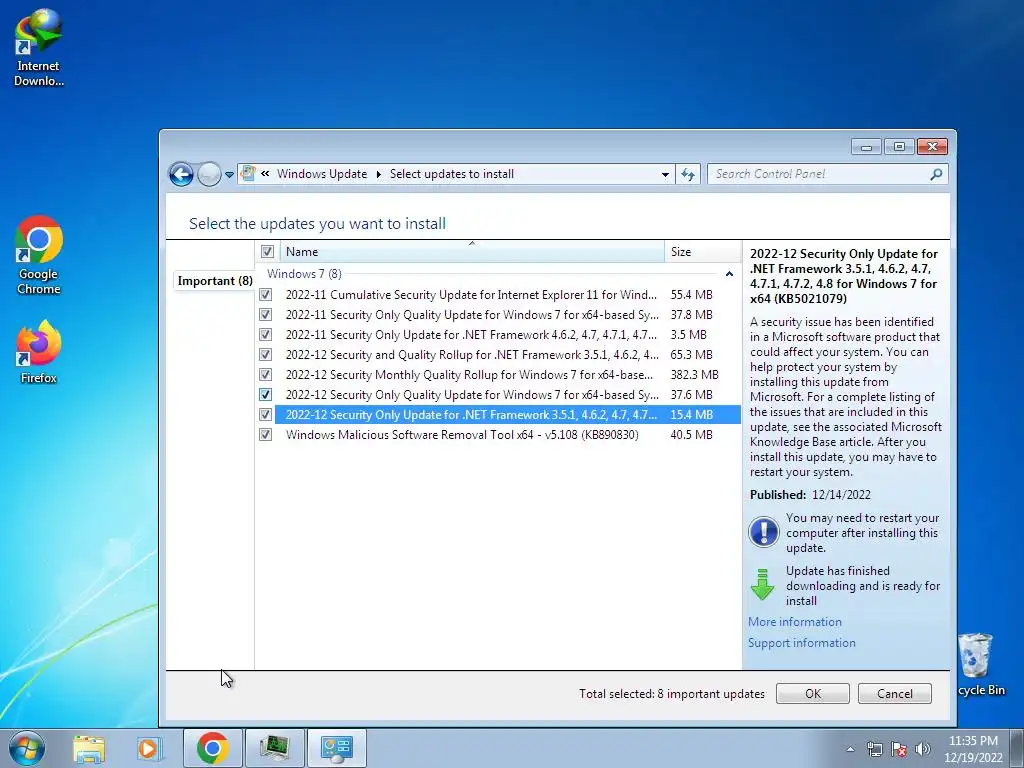Expand breadcrumb double-chevron in address bar
The height and width of the screenshot is (768, 1024).
265,174
